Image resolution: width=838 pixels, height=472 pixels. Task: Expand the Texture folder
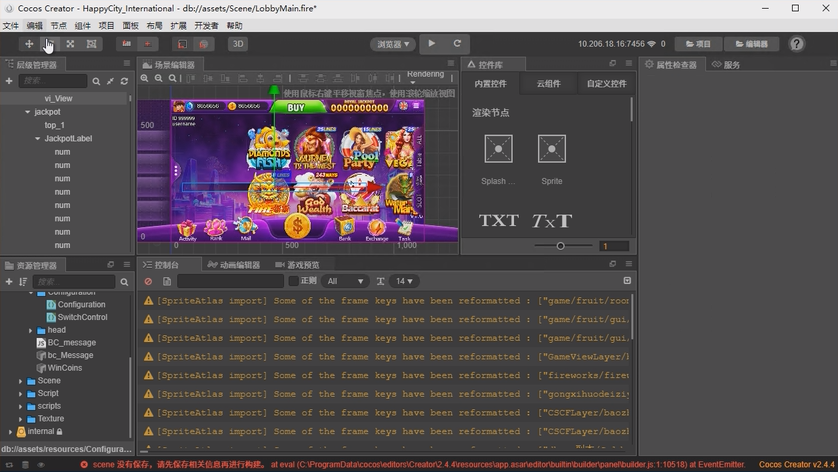click(20, 419)
